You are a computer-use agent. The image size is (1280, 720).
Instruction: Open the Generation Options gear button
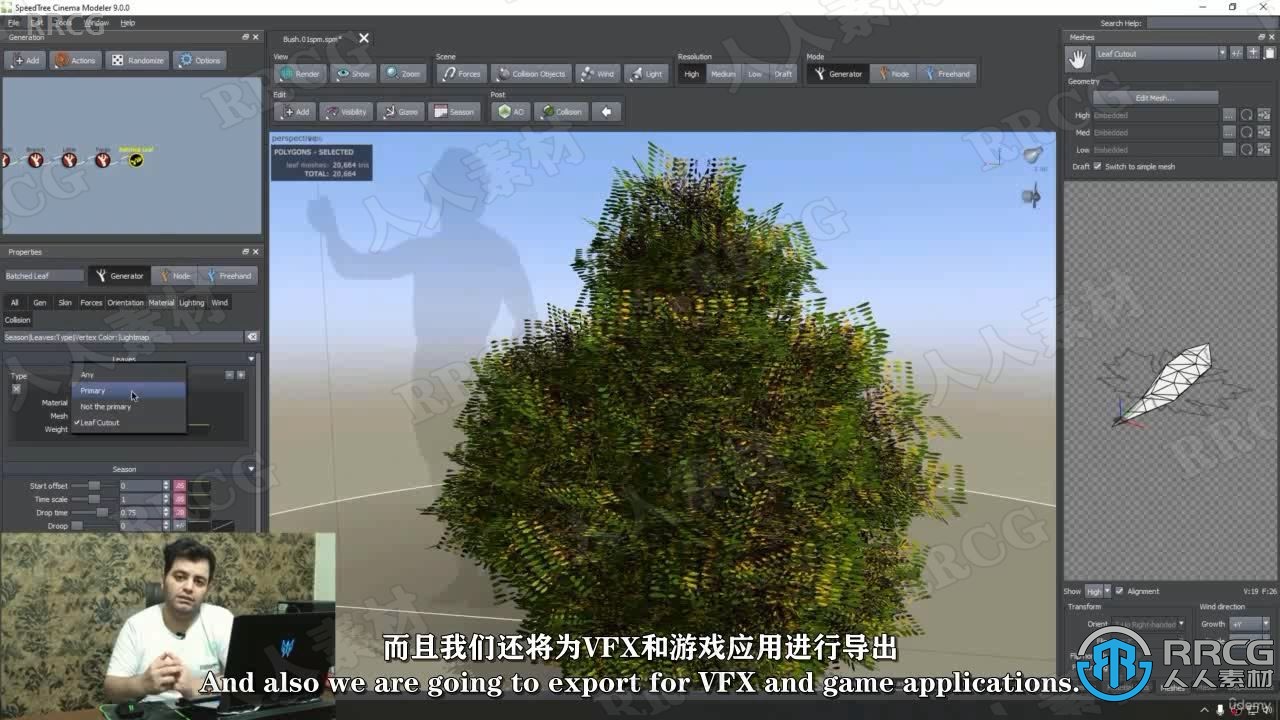click(200, 60)
